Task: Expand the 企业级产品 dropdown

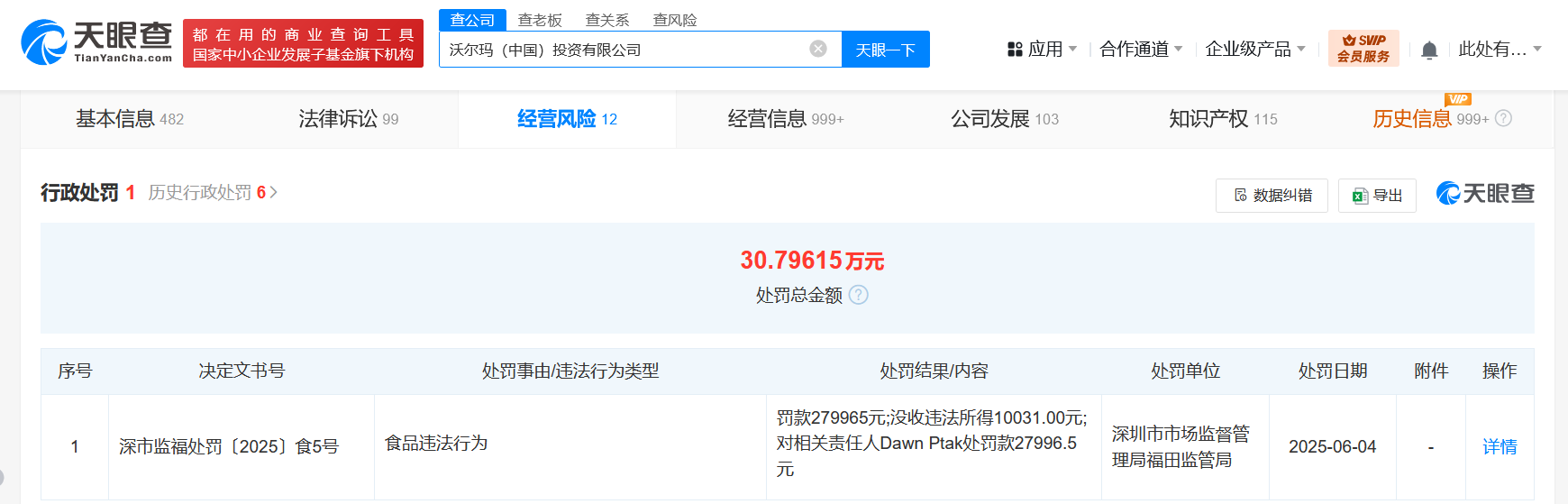Action: pos(1255,49)
